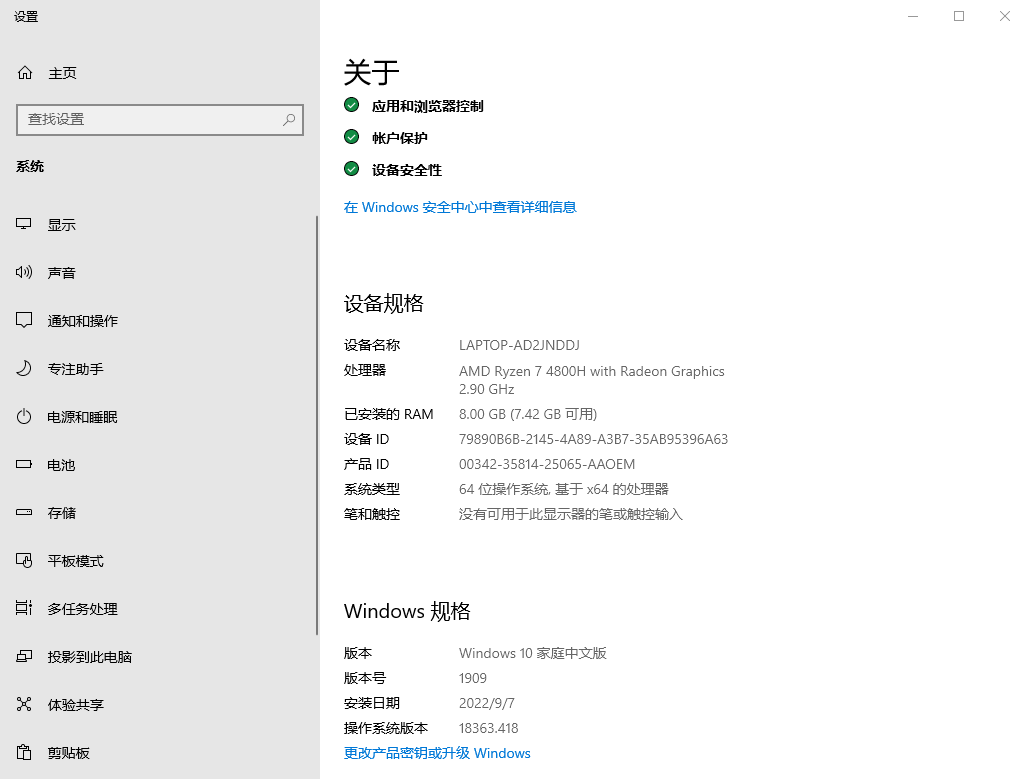Click green check next to 设备安全性
The height and width of the screenshot is (779, 1028).
click(351, 169)
